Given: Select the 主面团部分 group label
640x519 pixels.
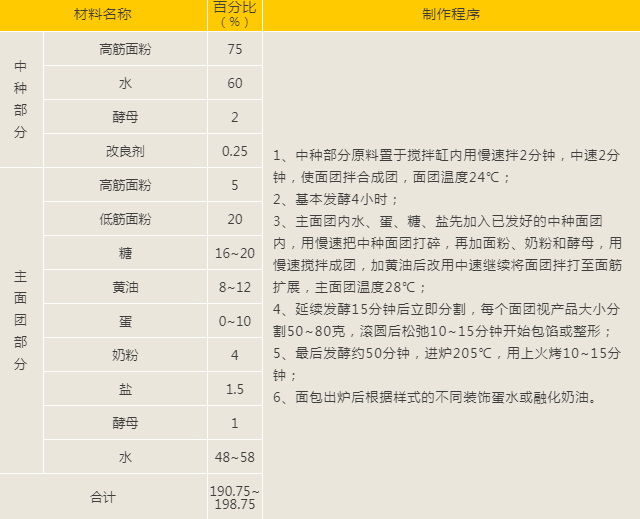Looking at the screenshot, I should coord(20,320).
